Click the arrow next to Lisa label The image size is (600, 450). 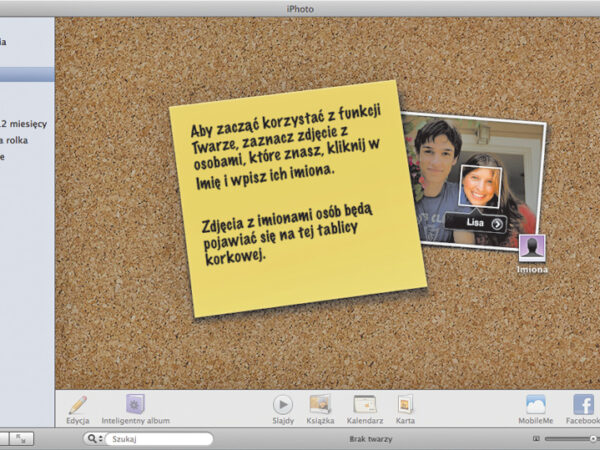(497, 224)
